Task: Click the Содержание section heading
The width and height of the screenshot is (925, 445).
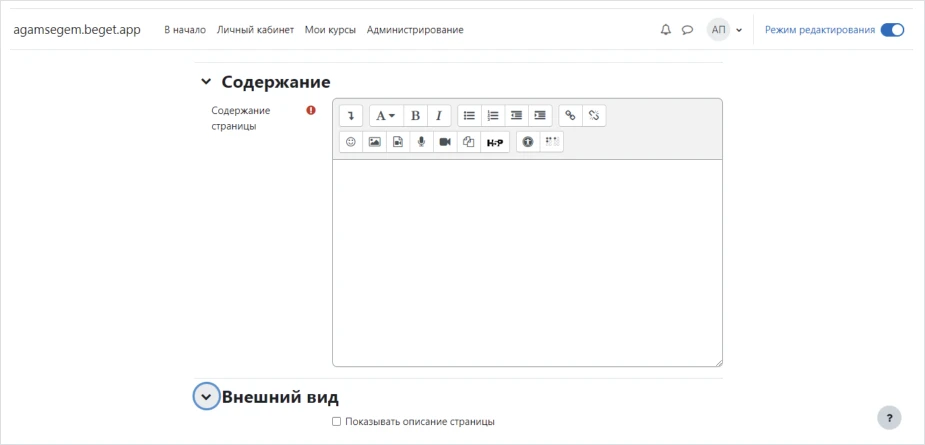Action: [275, 82]
